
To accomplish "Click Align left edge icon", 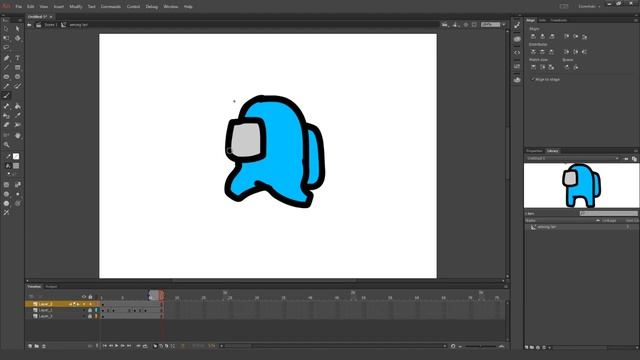I will coord(533,36).
